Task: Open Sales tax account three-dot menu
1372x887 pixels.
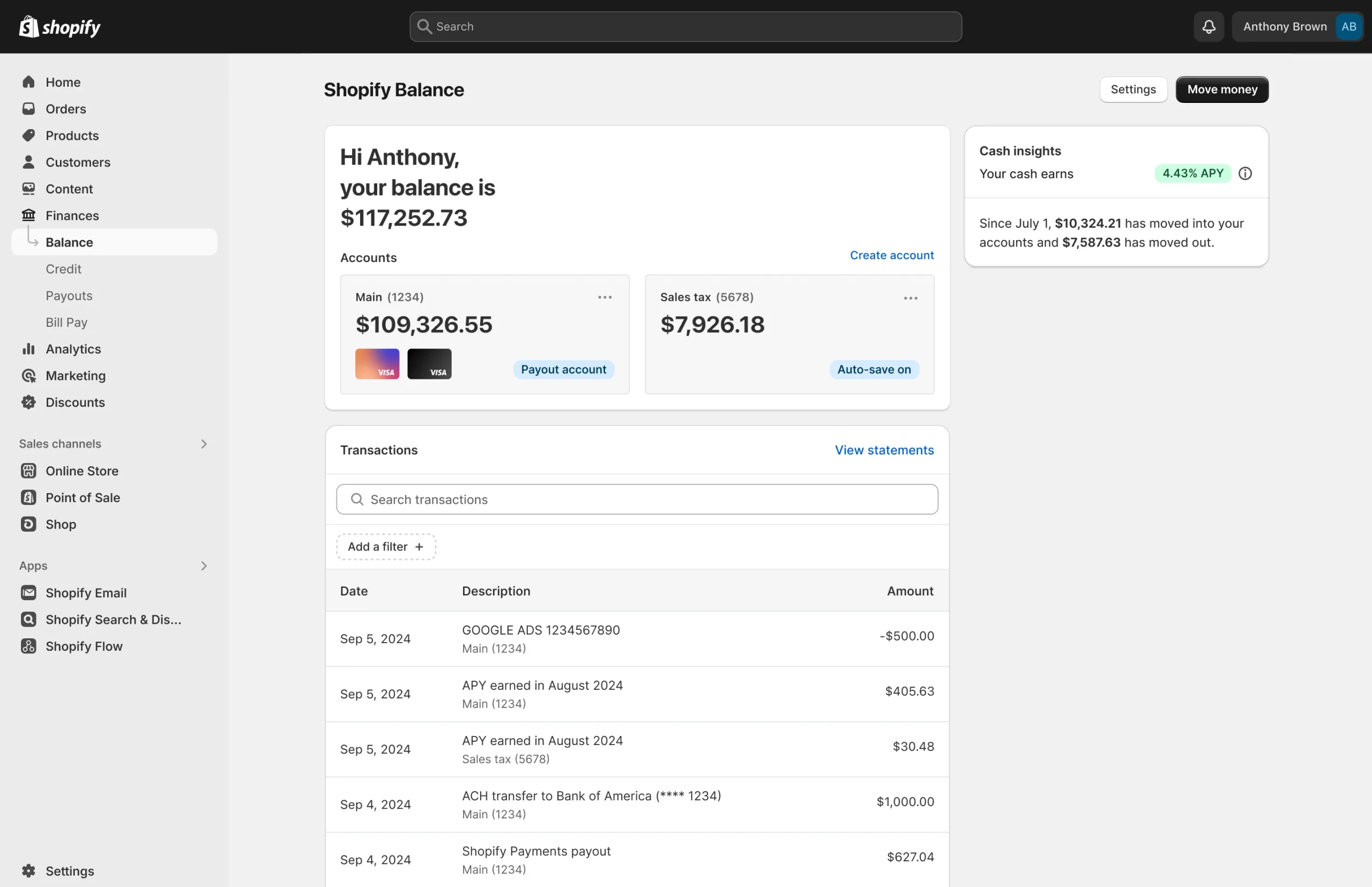Action: [911, 298]
